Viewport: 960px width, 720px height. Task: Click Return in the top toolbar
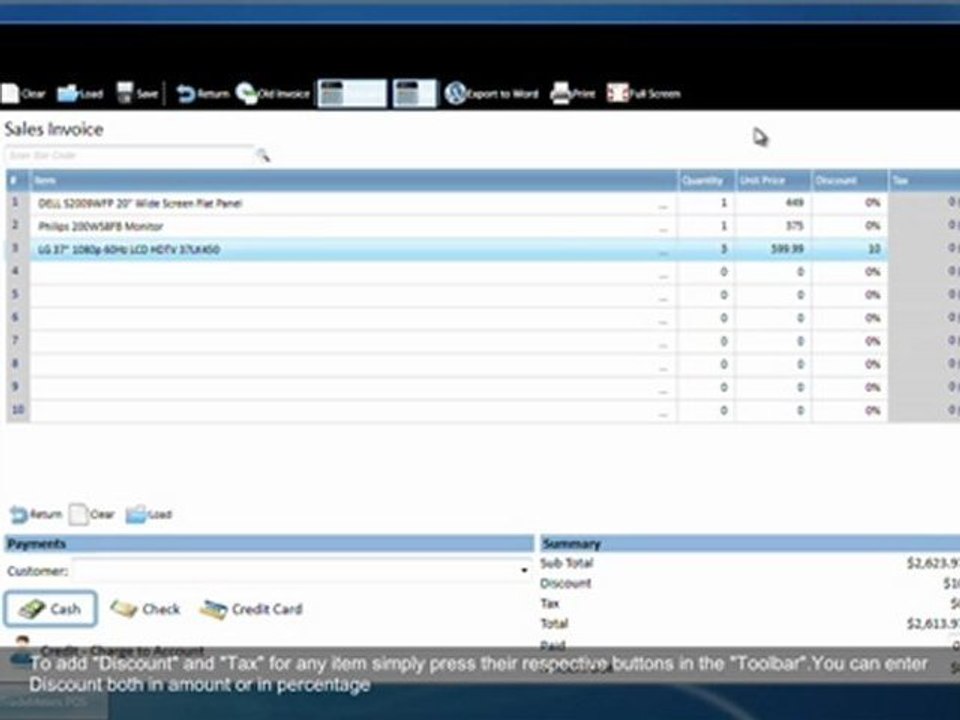tap(203, 94)
